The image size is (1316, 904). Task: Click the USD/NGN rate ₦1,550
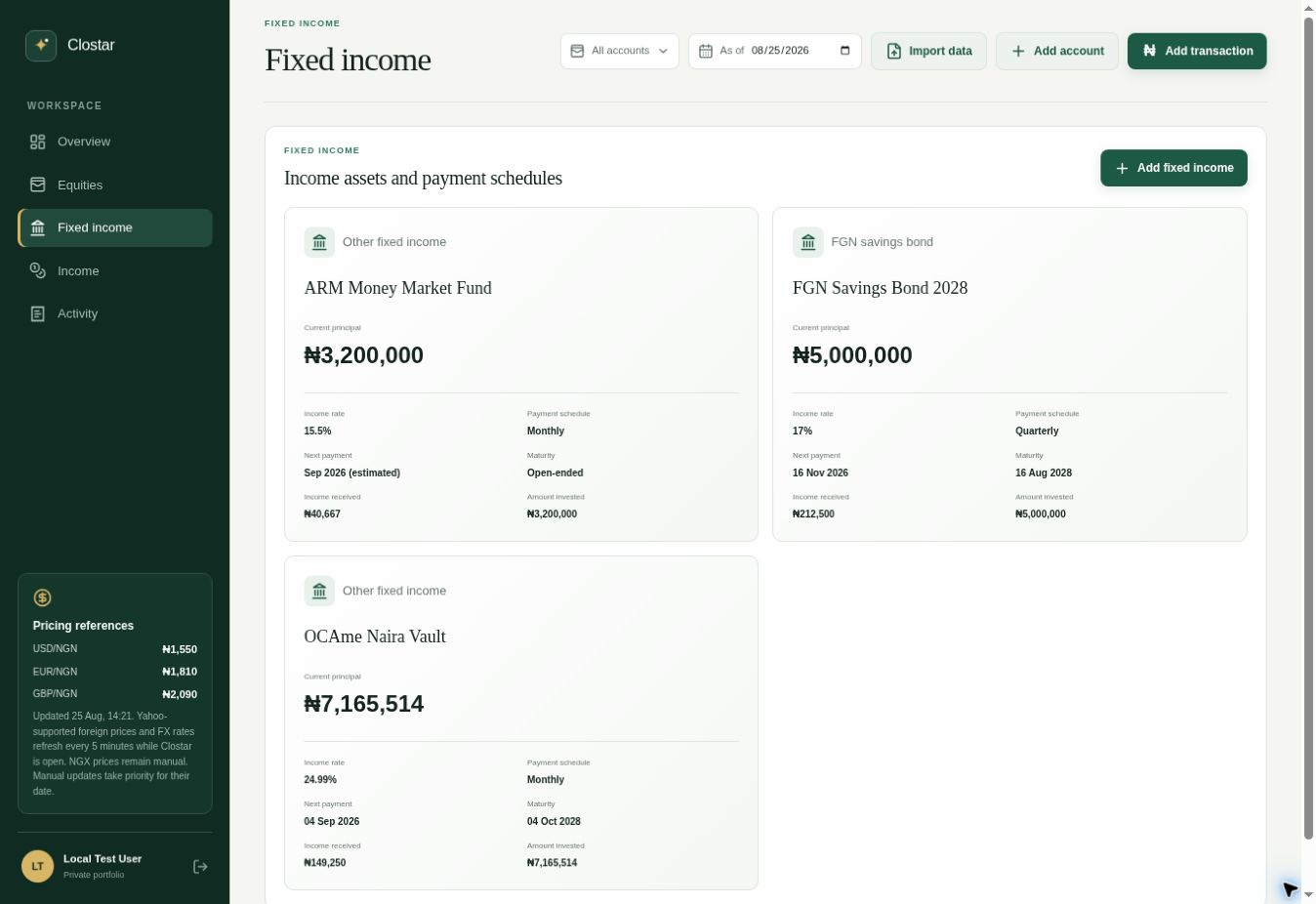(x=180, y=649)
